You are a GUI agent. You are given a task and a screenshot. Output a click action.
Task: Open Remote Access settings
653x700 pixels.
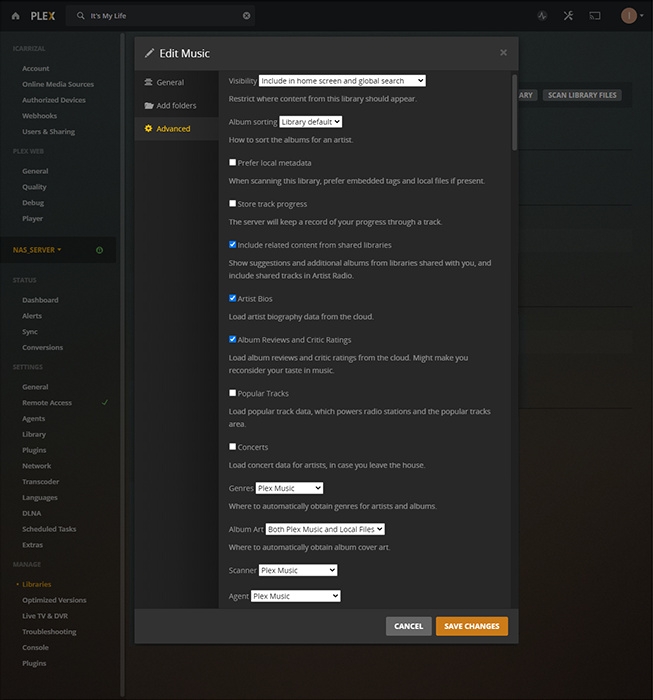47,403
